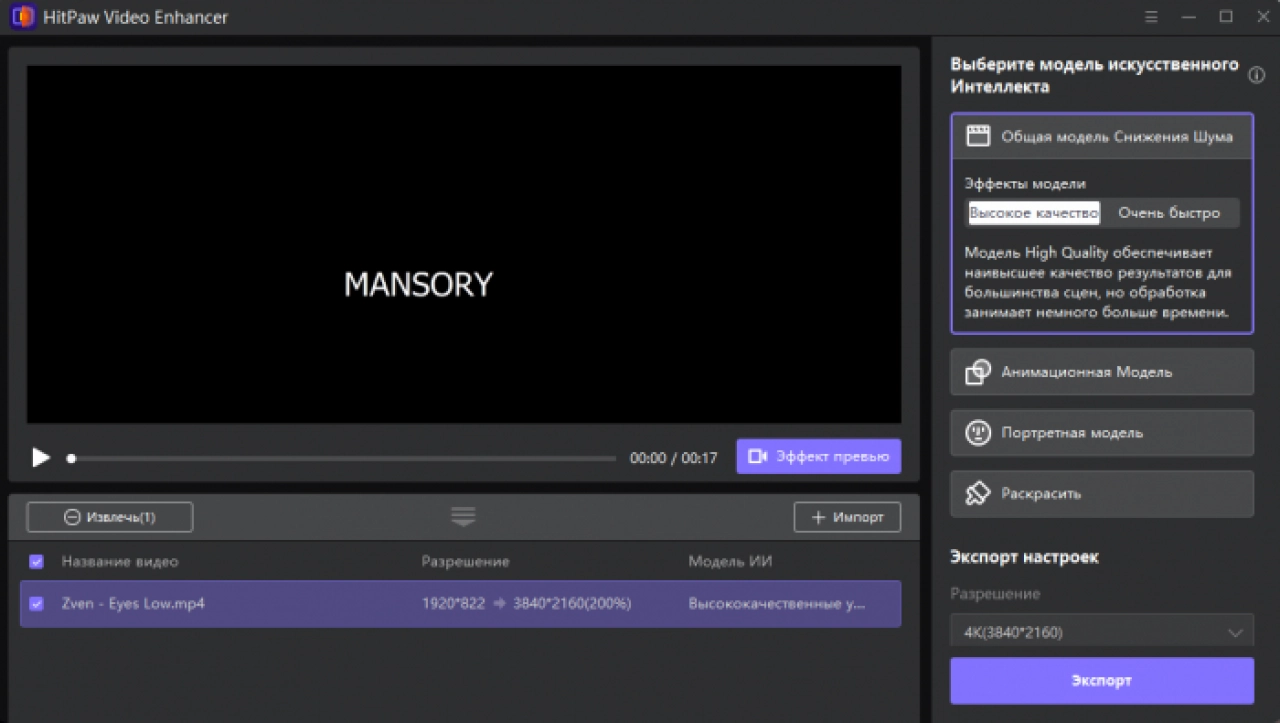Image resolution: width=1280 pixels, height=723 pixels.
Task: Select the Zven - Eyes Low.mp4 file name
Action: point(133,604)
